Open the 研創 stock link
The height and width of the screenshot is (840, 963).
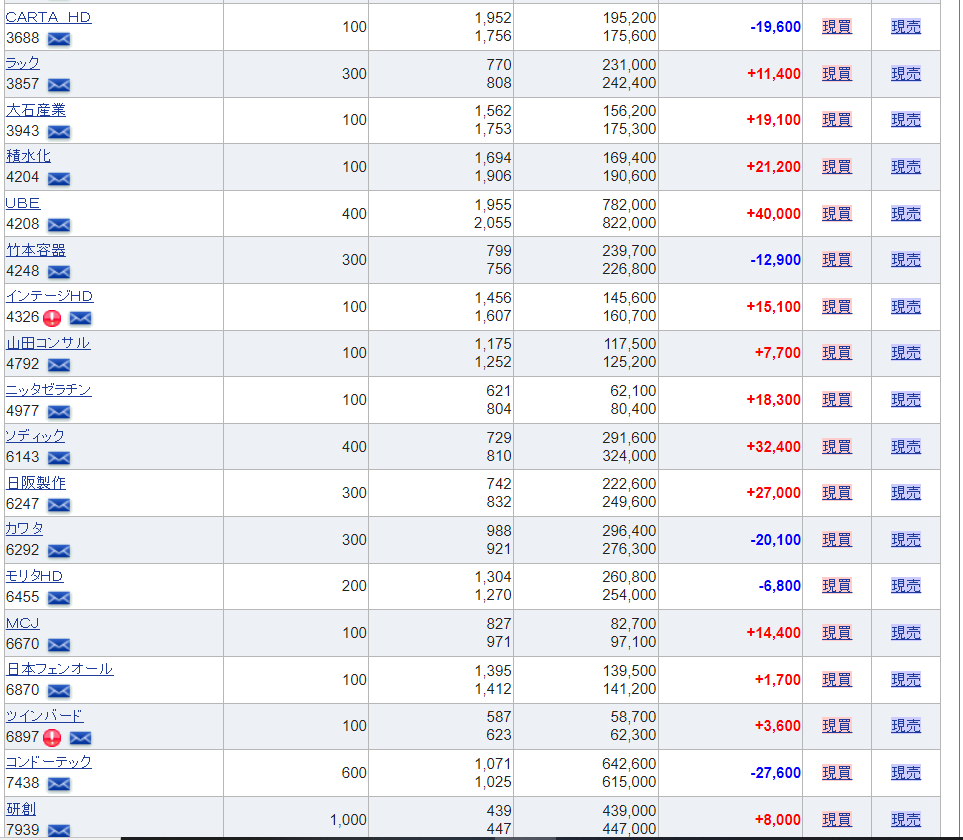pos(21,809)
